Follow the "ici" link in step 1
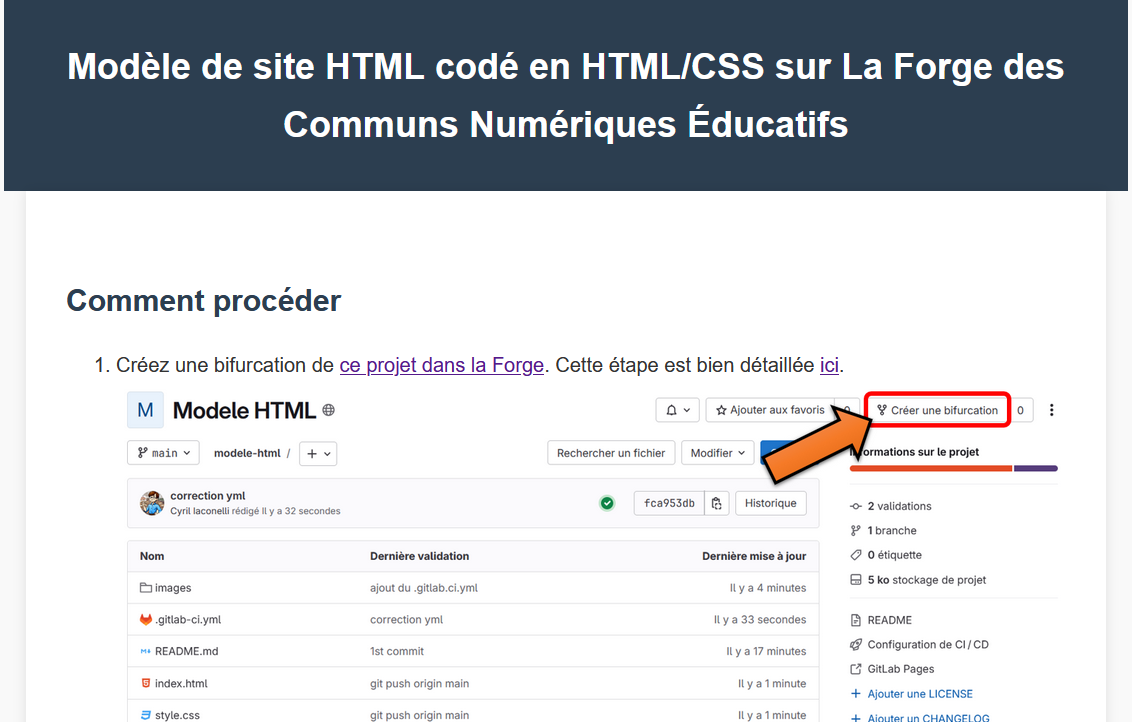 point(830,365)
